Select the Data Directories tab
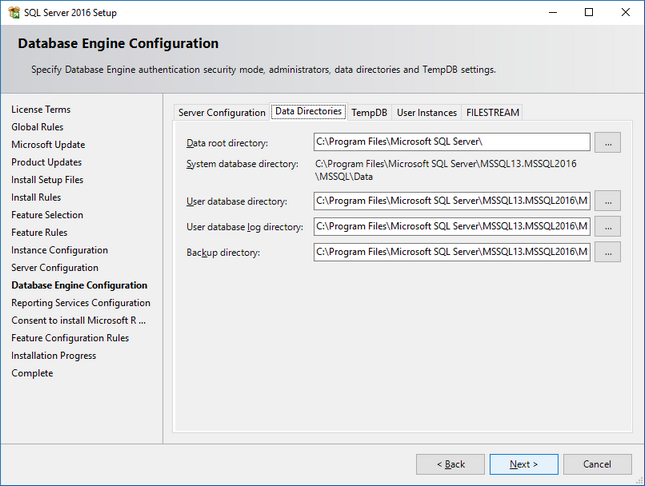 (309, 111)
